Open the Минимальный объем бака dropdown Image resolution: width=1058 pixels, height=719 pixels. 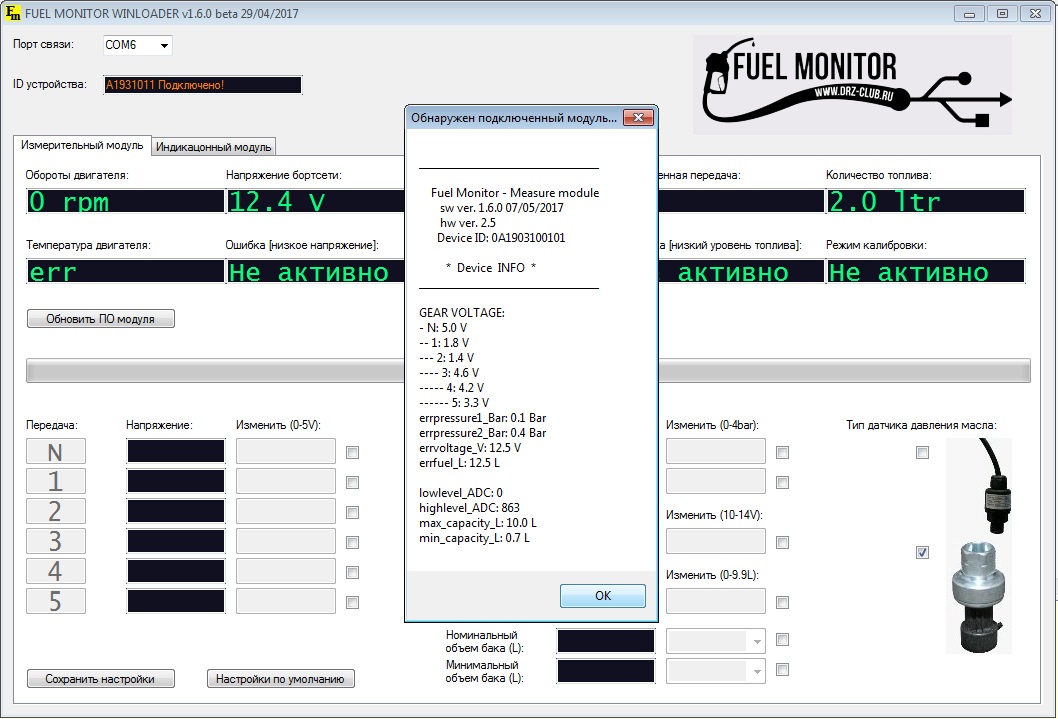pos(717,671)
